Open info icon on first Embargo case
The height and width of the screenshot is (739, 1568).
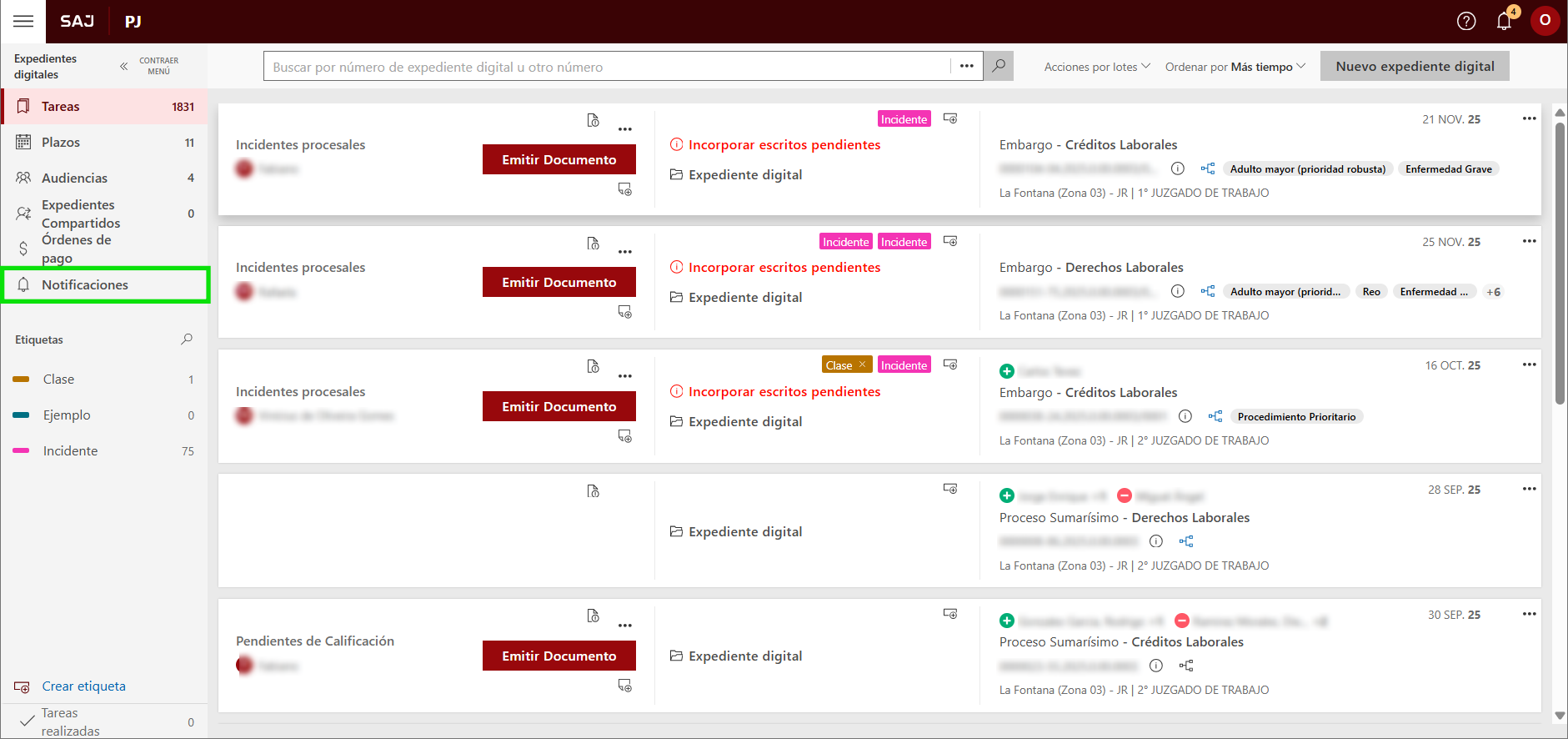pyautogui.click(x=1177, y=168)
